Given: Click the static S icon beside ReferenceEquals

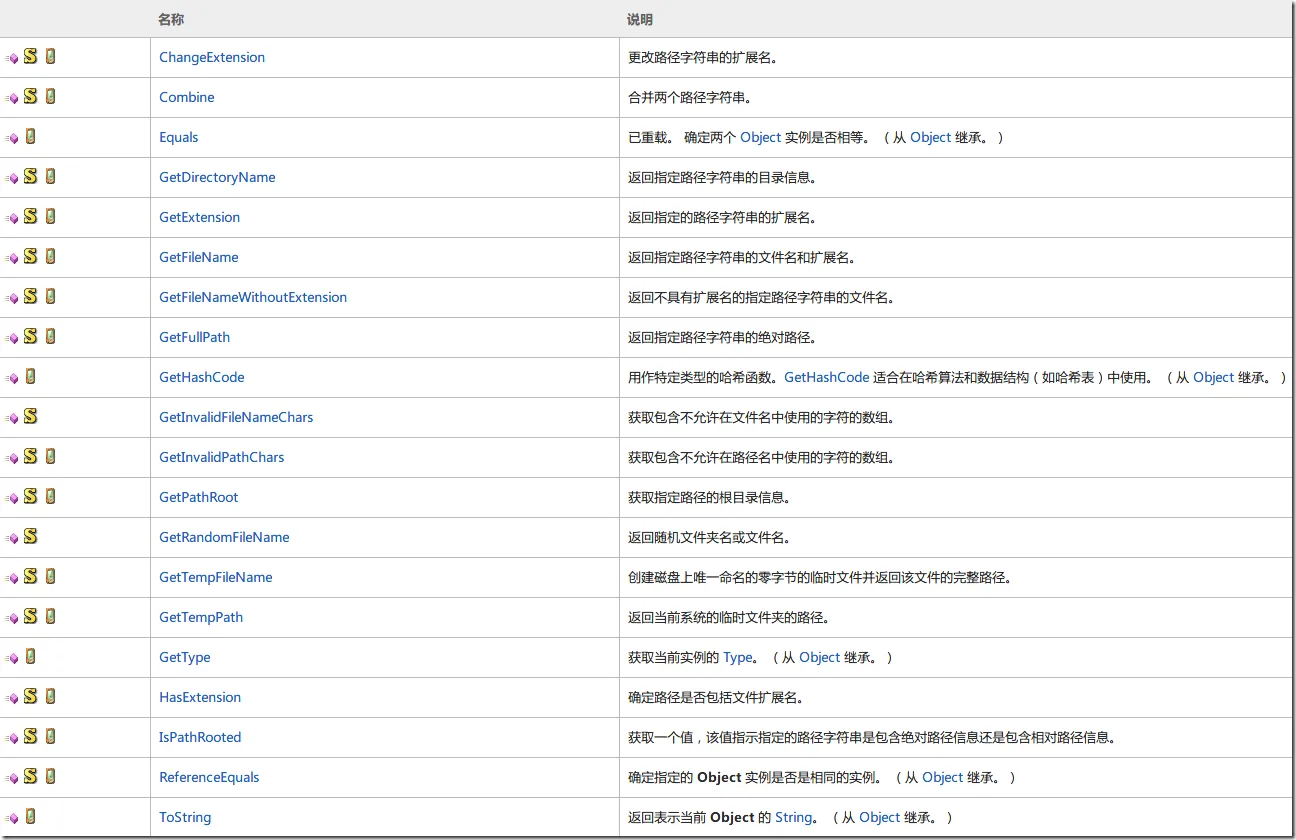Looking at the screenshot, I should pos(31,777).
